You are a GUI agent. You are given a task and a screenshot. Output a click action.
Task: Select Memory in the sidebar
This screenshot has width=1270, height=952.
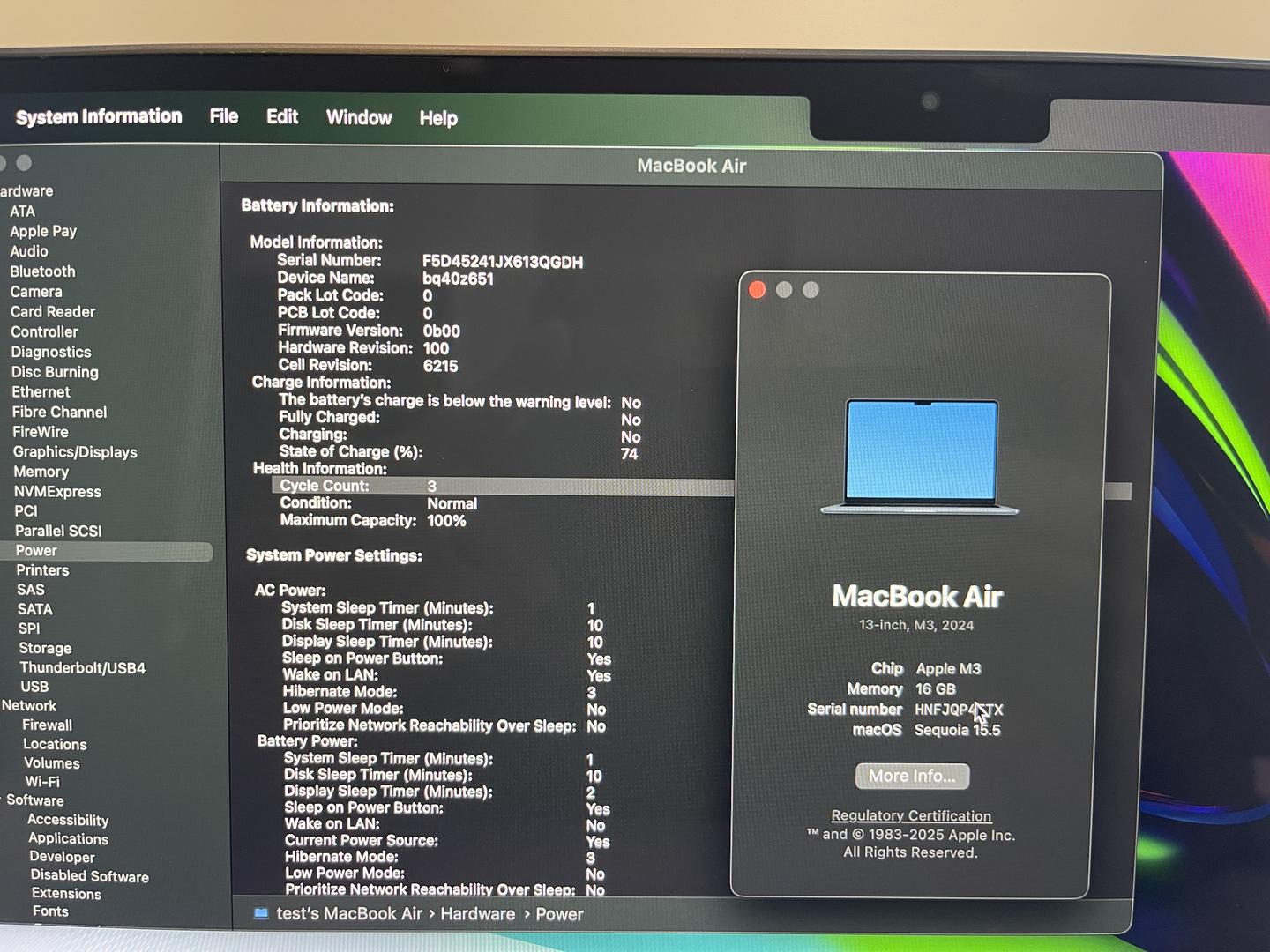point(41,472)
